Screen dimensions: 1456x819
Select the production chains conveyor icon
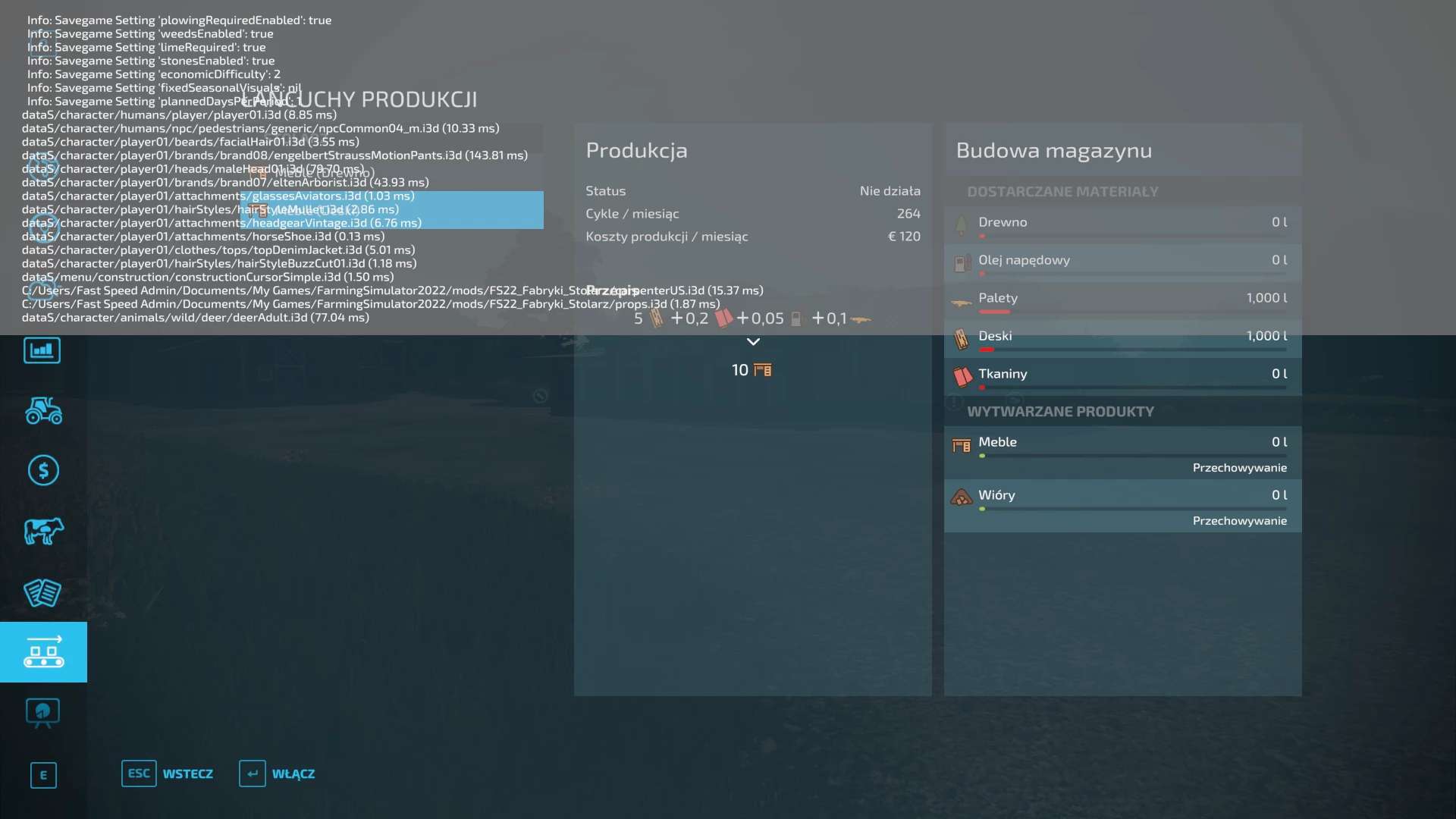[43, 652]
